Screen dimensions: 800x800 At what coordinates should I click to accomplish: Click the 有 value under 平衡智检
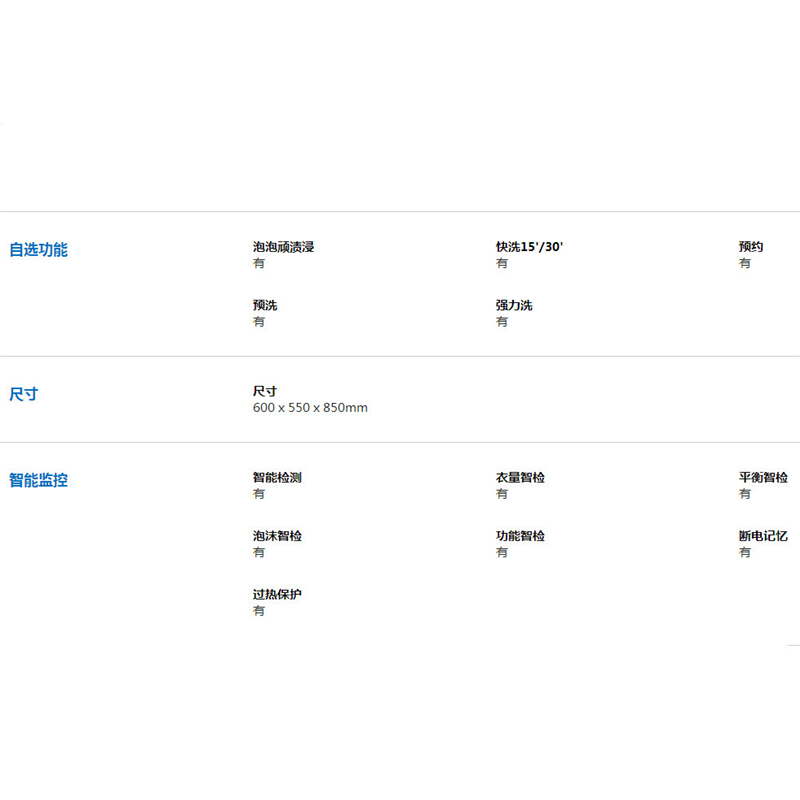click(x=744, y=494)
